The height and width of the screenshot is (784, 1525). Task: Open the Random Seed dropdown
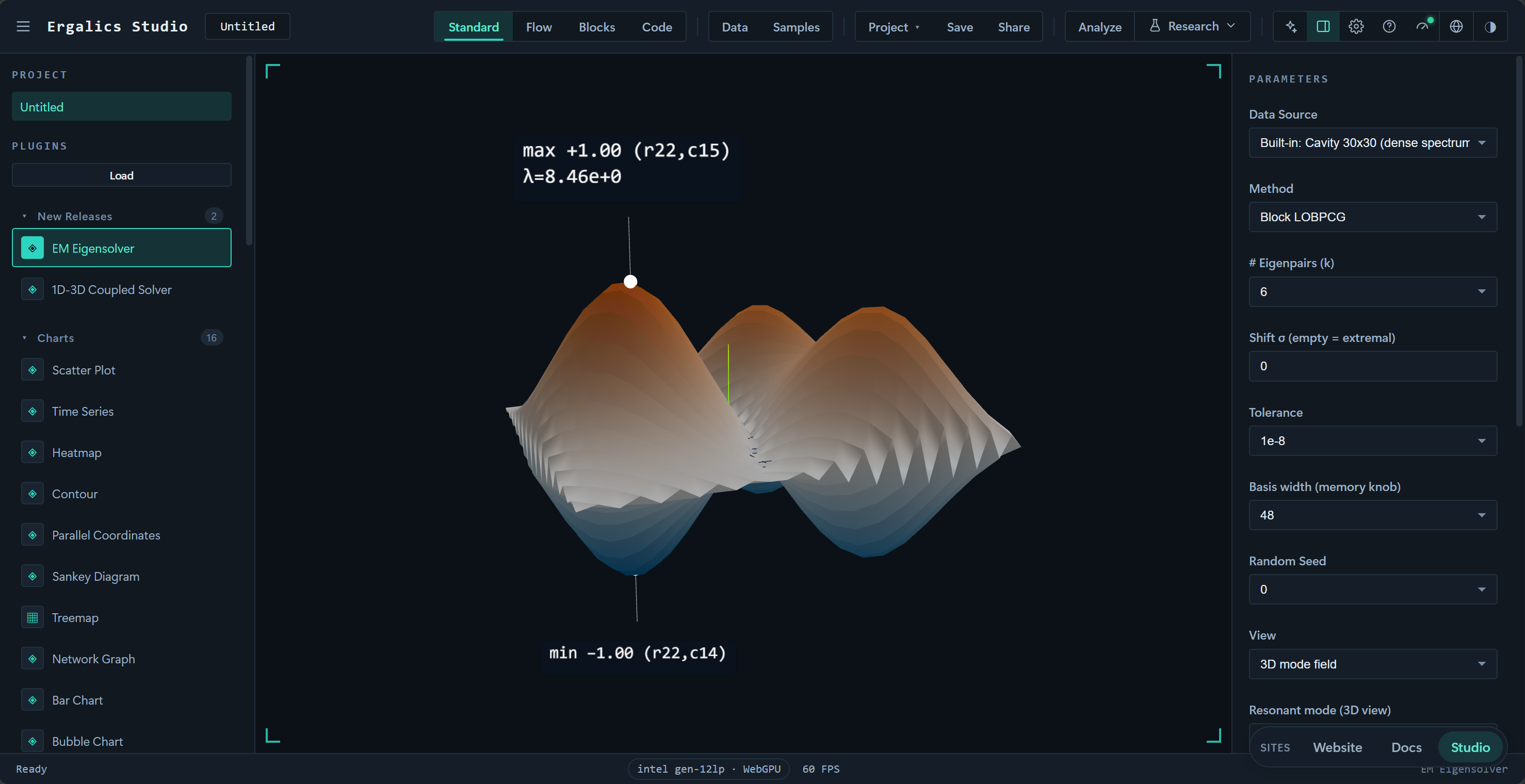click(x=1372, y=590)
